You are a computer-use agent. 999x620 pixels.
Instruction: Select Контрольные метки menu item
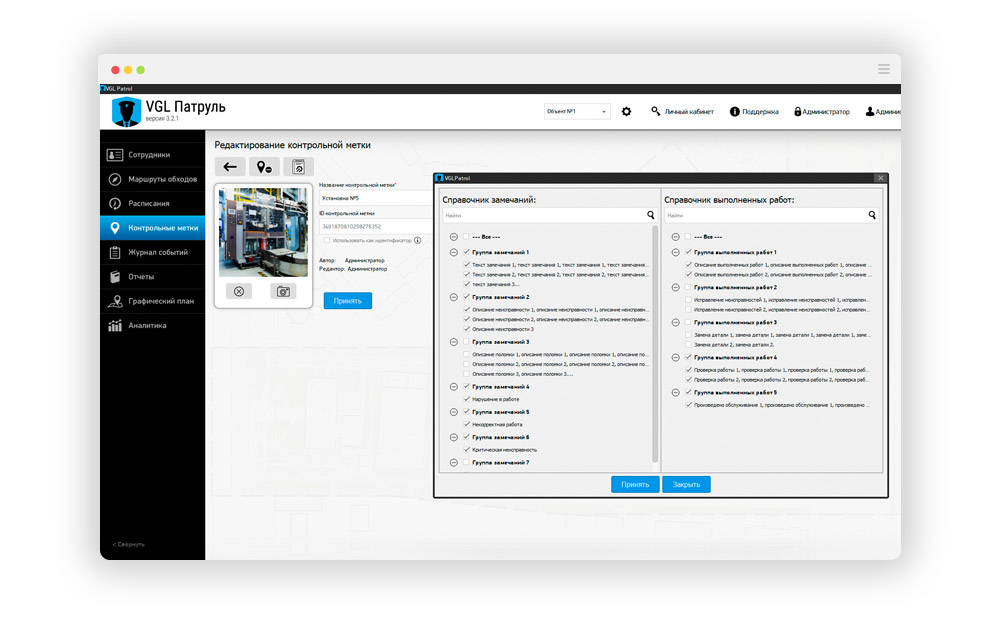coord(153,227)
